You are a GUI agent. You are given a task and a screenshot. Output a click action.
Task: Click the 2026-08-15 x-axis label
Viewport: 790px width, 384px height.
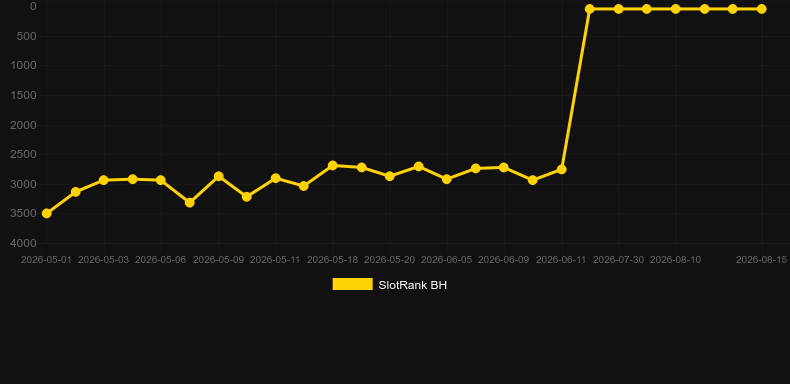761,260
